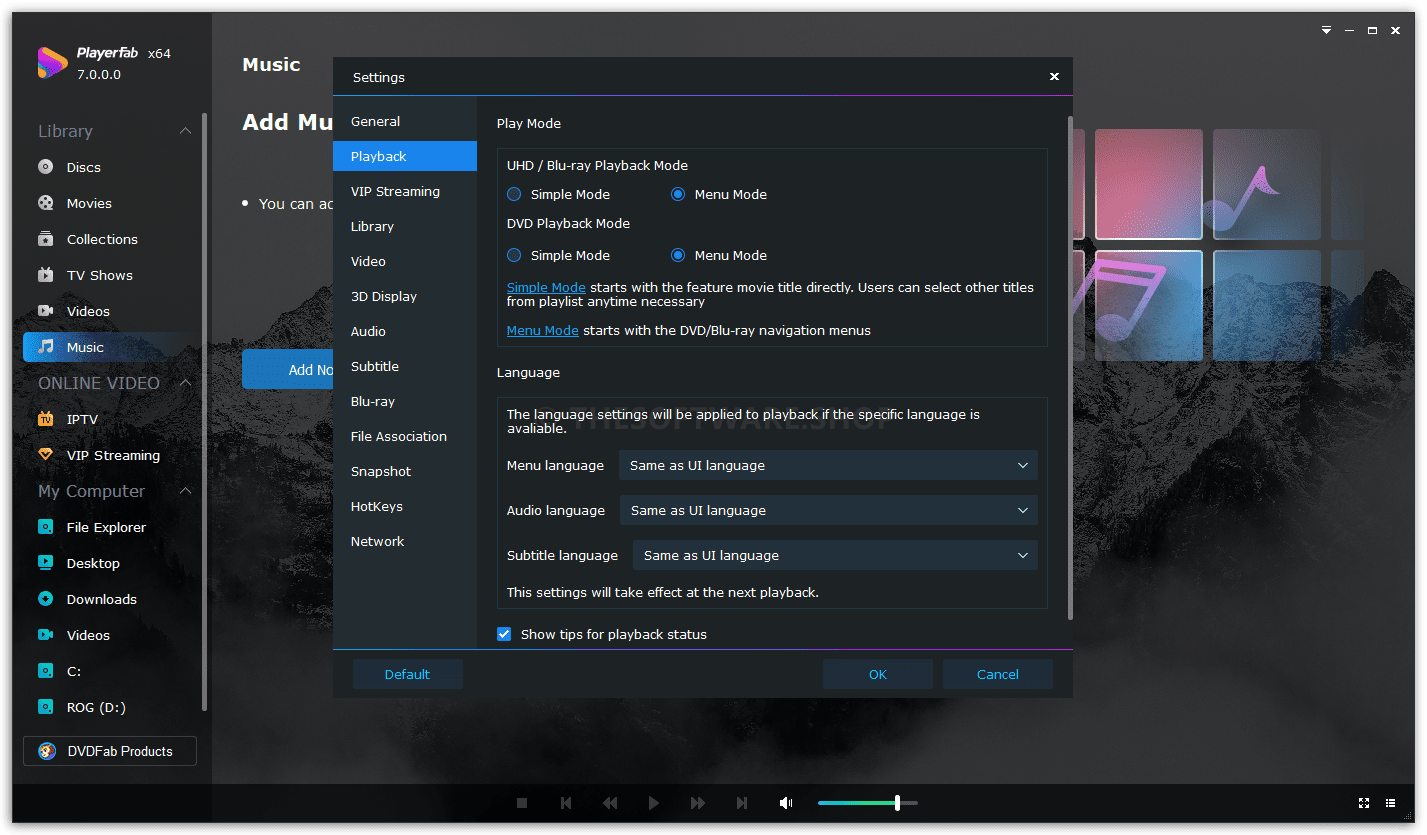Open VIP Streaming in the left sidebar
Image resolution: width=1427 pixels, height=835 pixels.
coord(111,455)
